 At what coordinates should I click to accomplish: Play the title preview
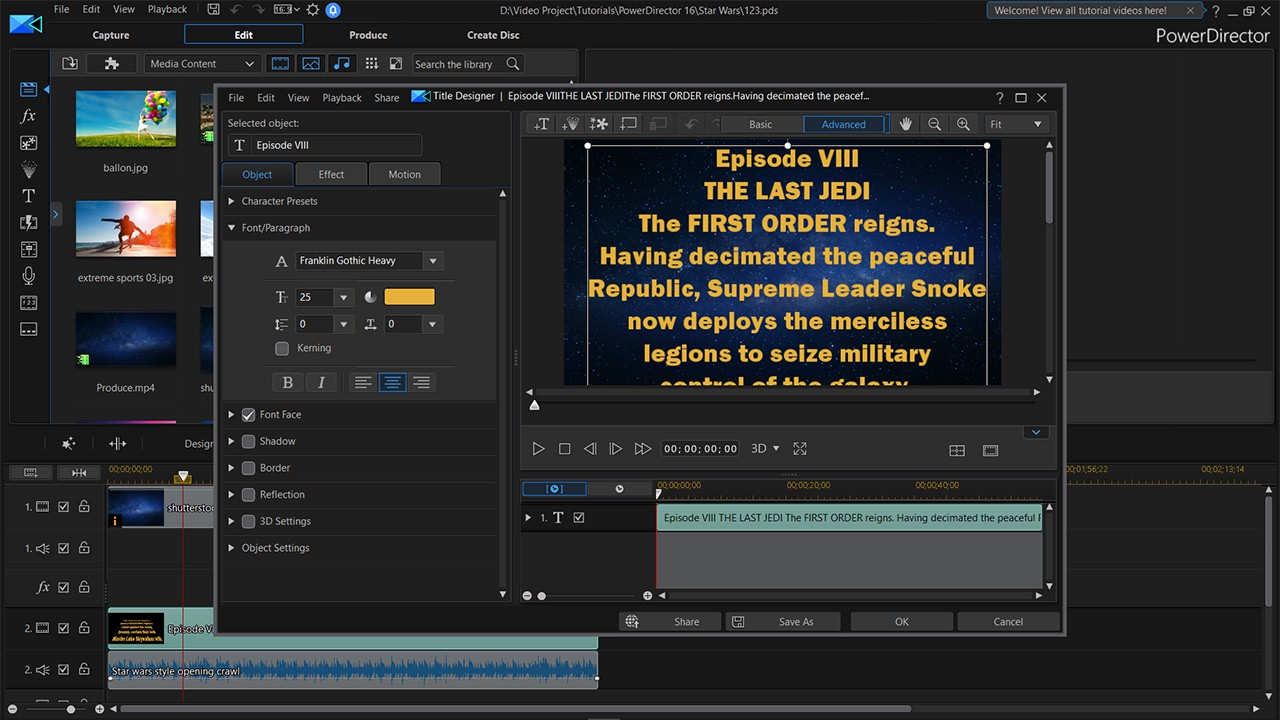[538, 449]
